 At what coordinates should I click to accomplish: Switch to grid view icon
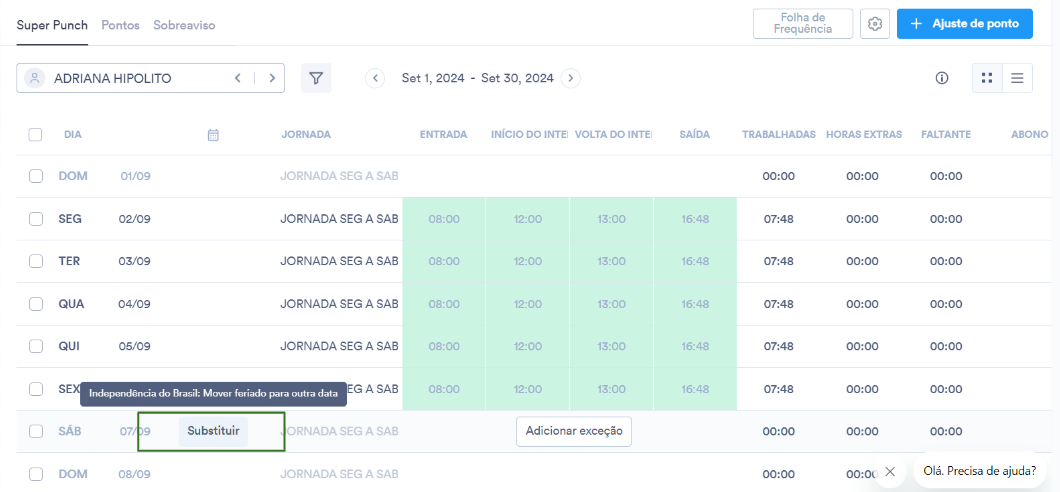click(x=987, y=78)
